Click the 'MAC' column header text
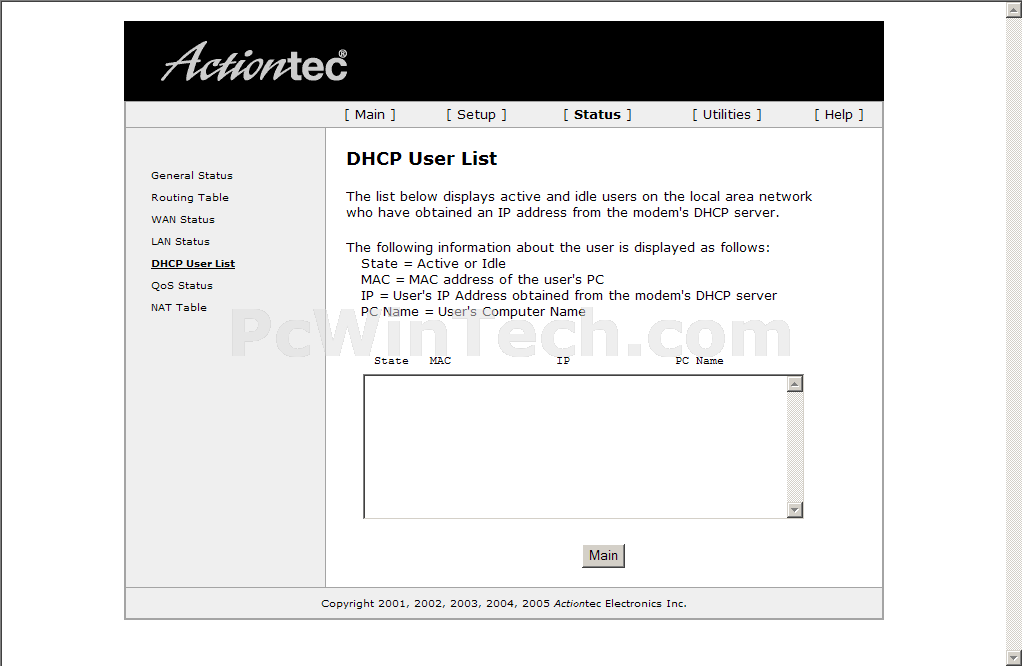1022x666 pixels. coord(440,361)
